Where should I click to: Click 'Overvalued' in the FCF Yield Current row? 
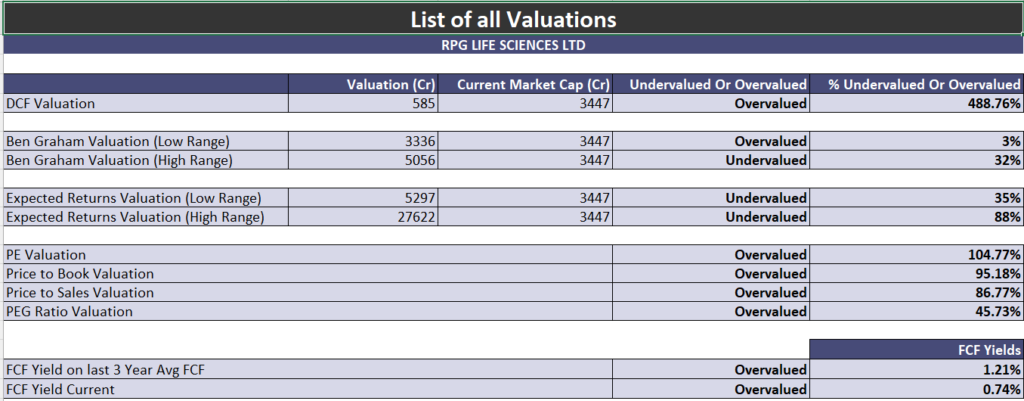coord(711,389)
